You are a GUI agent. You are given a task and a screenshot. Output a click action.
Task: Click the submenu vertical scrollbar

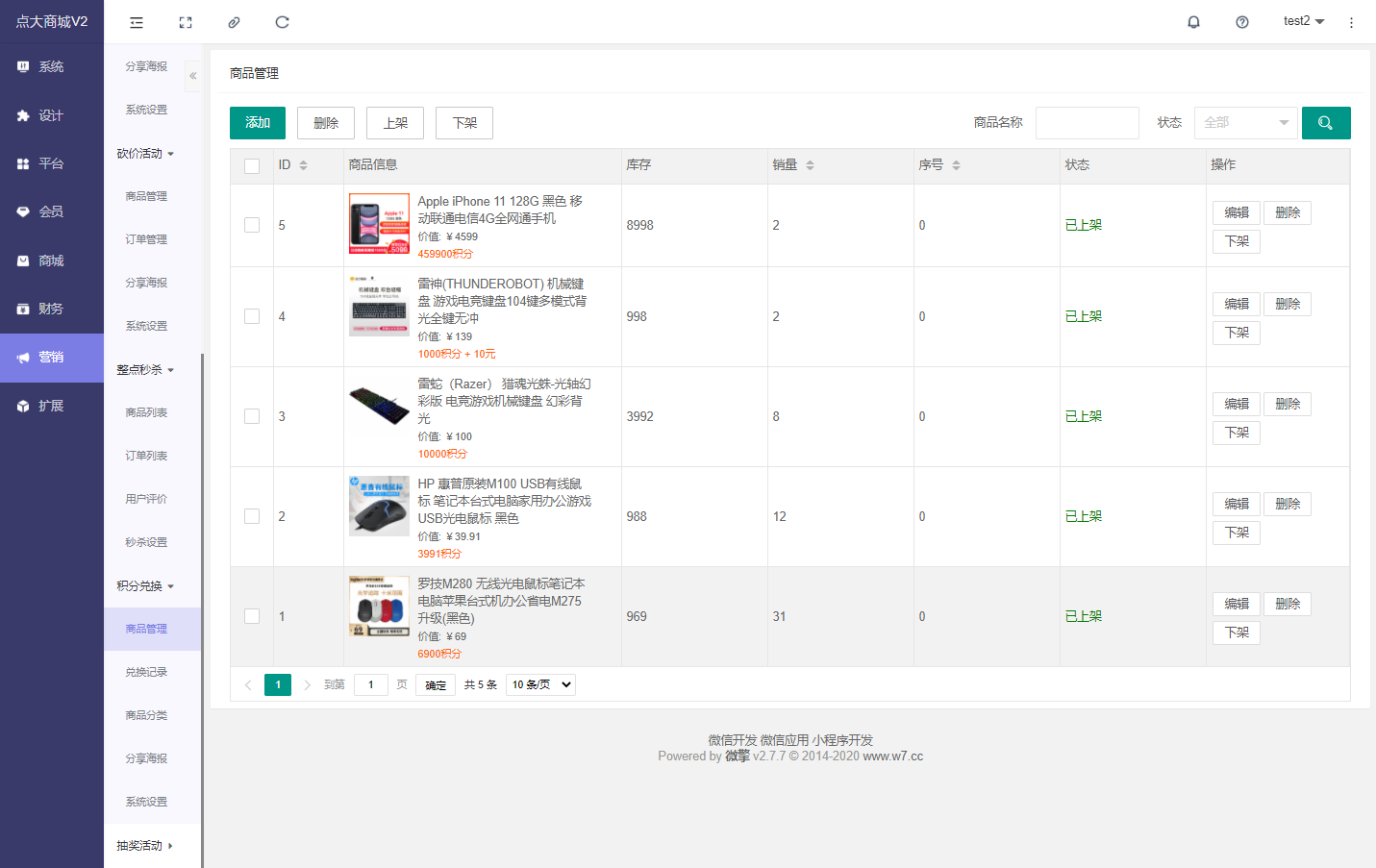202,610
